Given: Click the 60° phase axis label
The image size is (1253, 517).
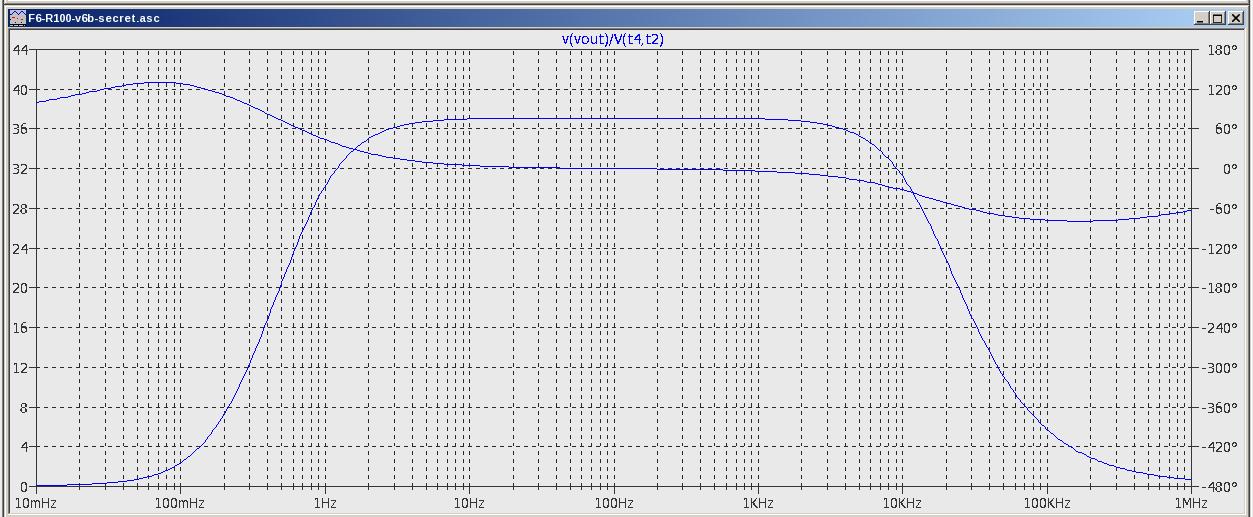Looking at the screenshot, I should (1224, 129).
